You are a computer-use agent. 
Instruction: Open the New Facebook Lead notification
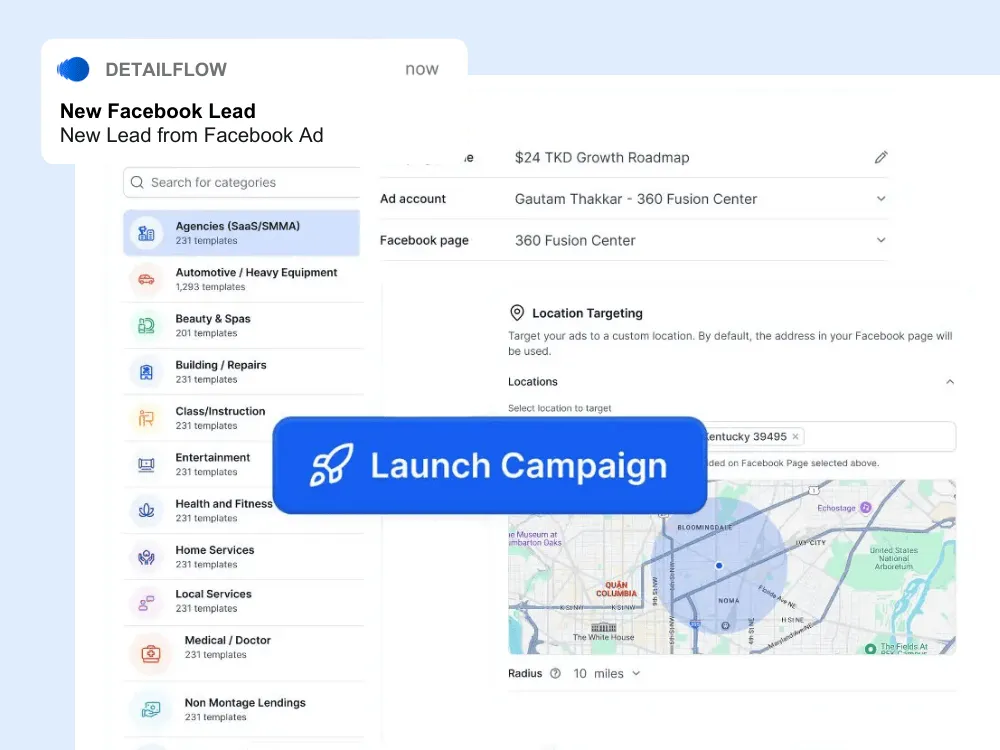(x=254, y=102)
